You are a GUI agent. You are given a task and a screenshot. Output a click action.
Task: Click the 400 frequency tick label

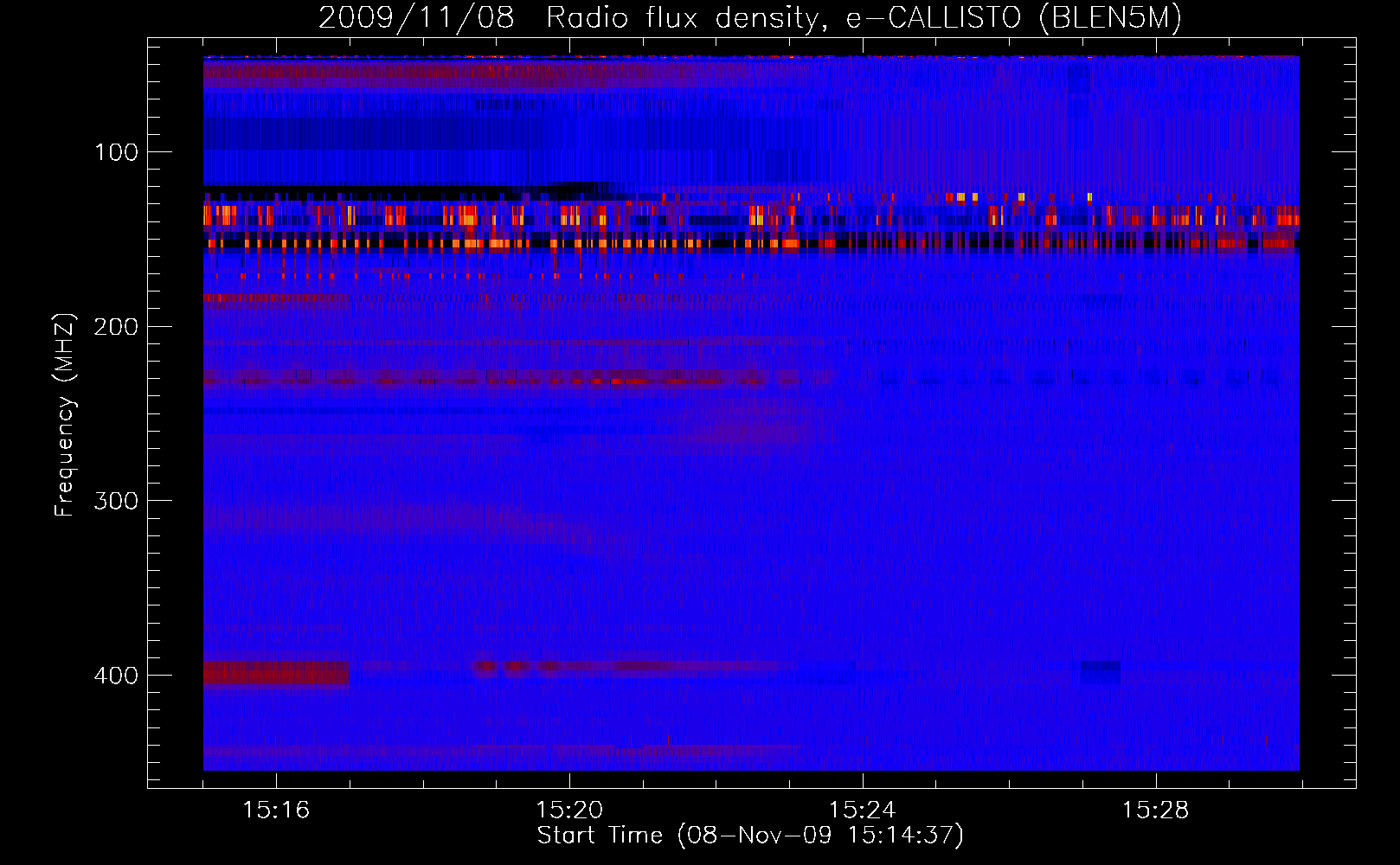pyautogui.click(x=116, y=676)
